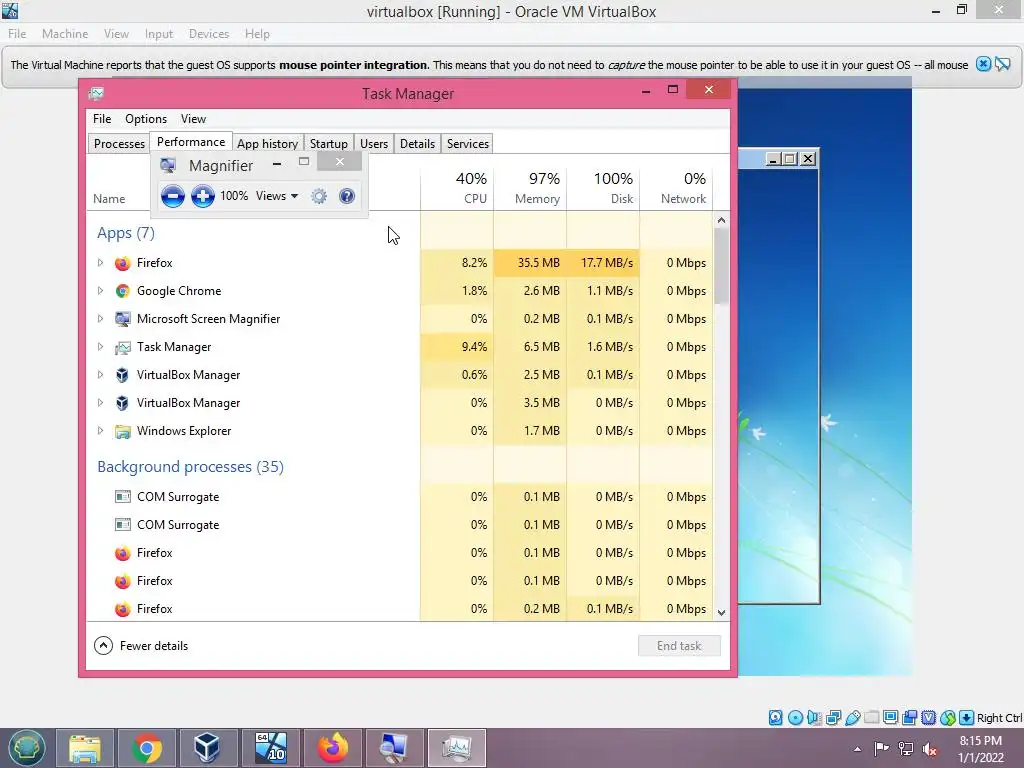The image size is (1024, 768).
Task: Click the network tray icon
Action: coord(906,749)
